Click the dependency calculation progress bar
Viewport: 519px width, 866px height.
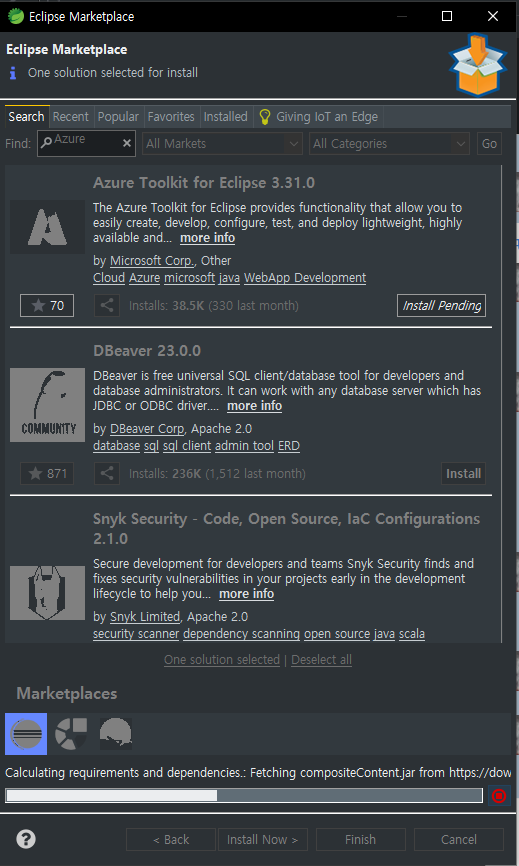click(244, 795)
